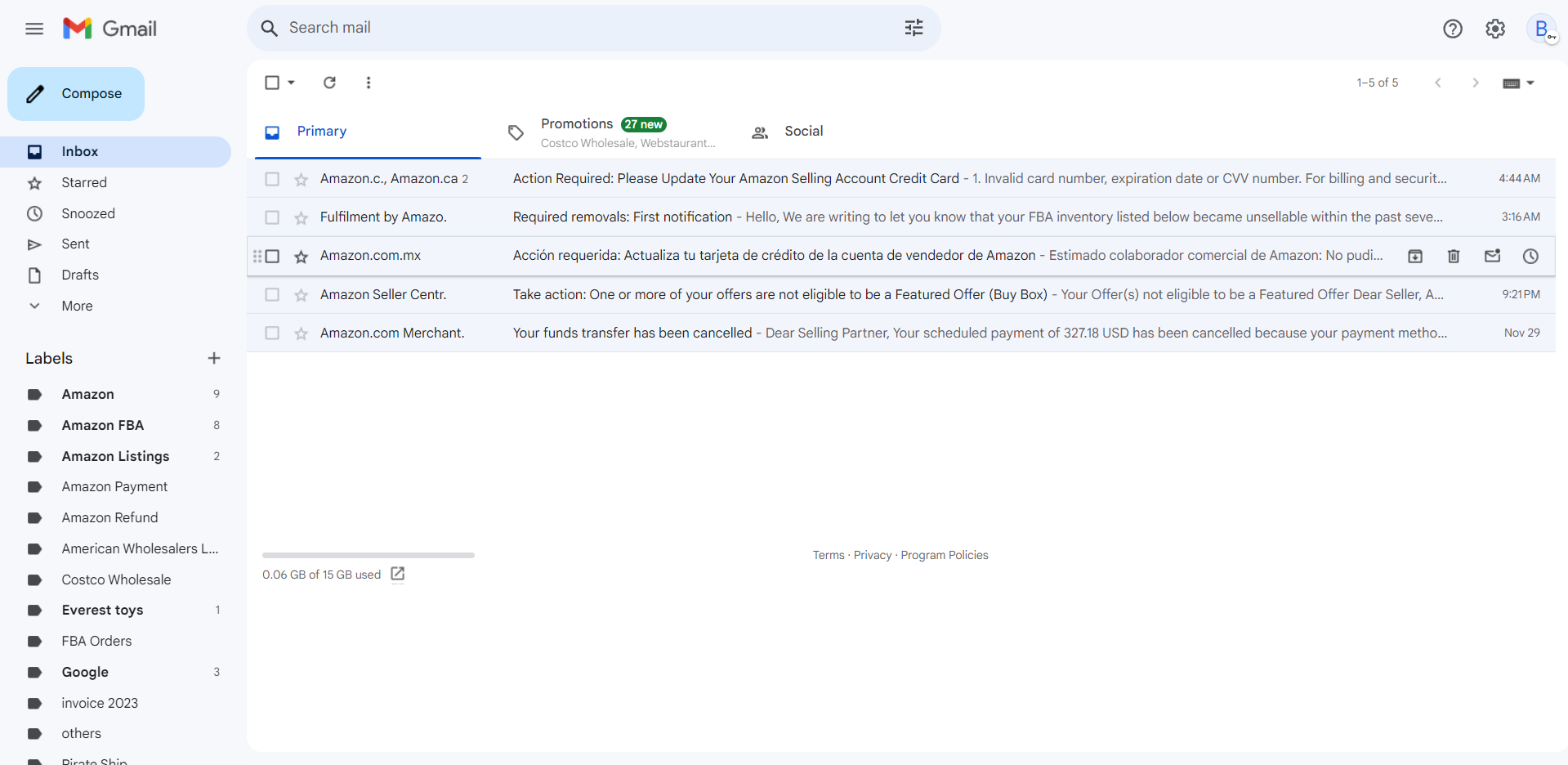Switch to the Social tab
Screen dimensions: 1568x765
855,132
